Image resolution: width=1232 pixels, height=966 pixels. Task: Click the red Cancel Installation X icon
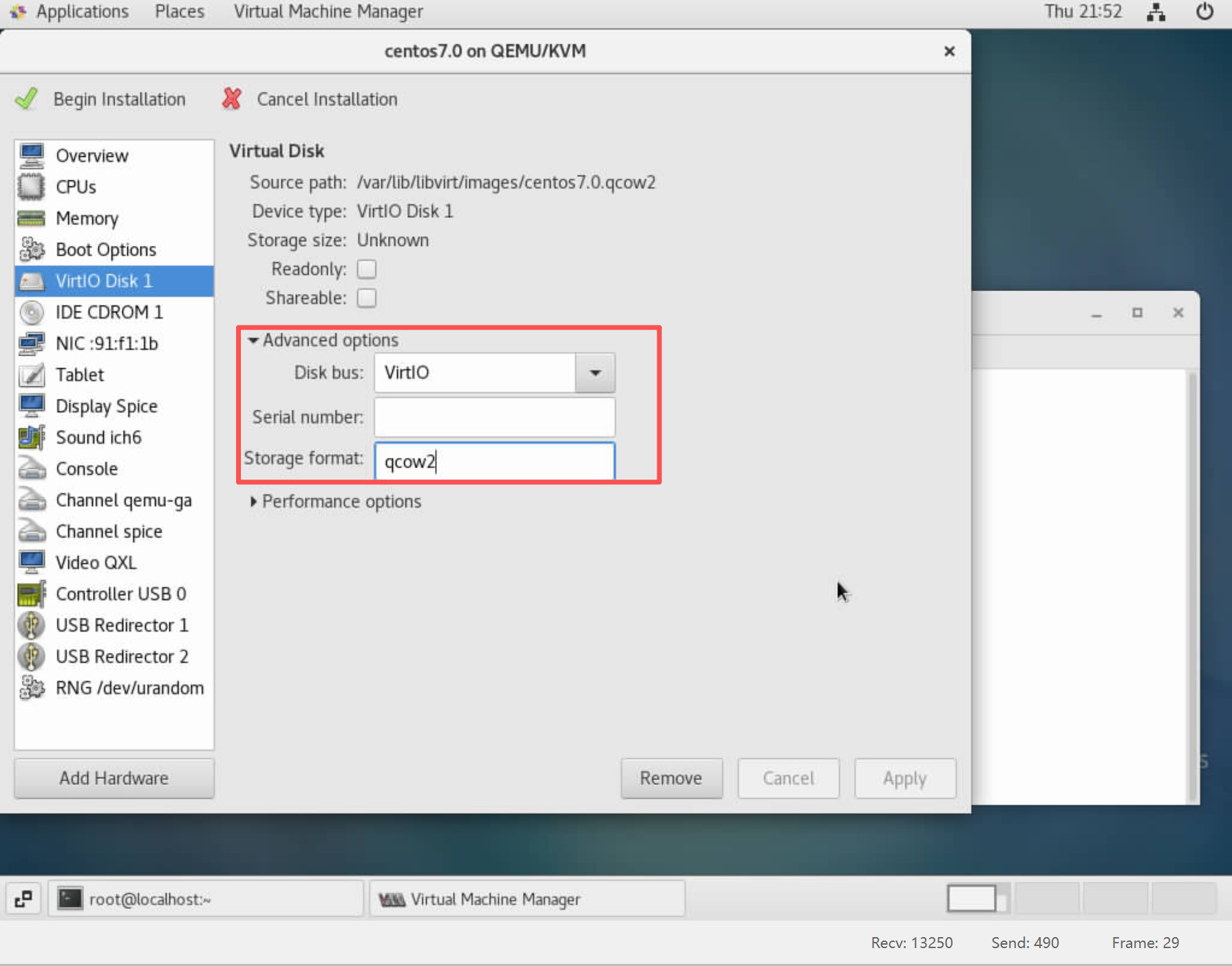(232, 99)
